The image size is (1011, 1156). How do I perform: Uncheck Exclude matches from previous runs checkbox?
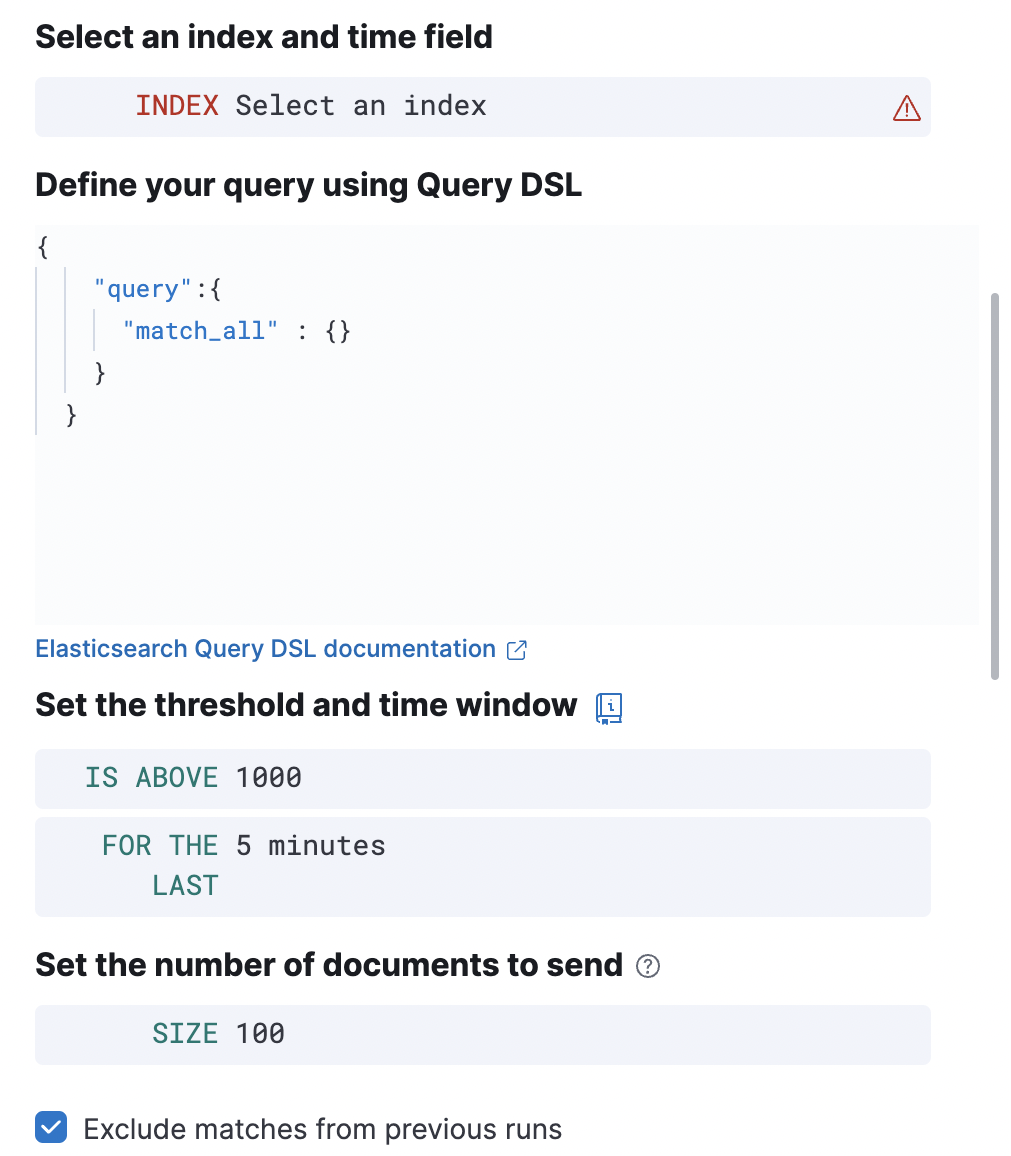point(51,1128)
